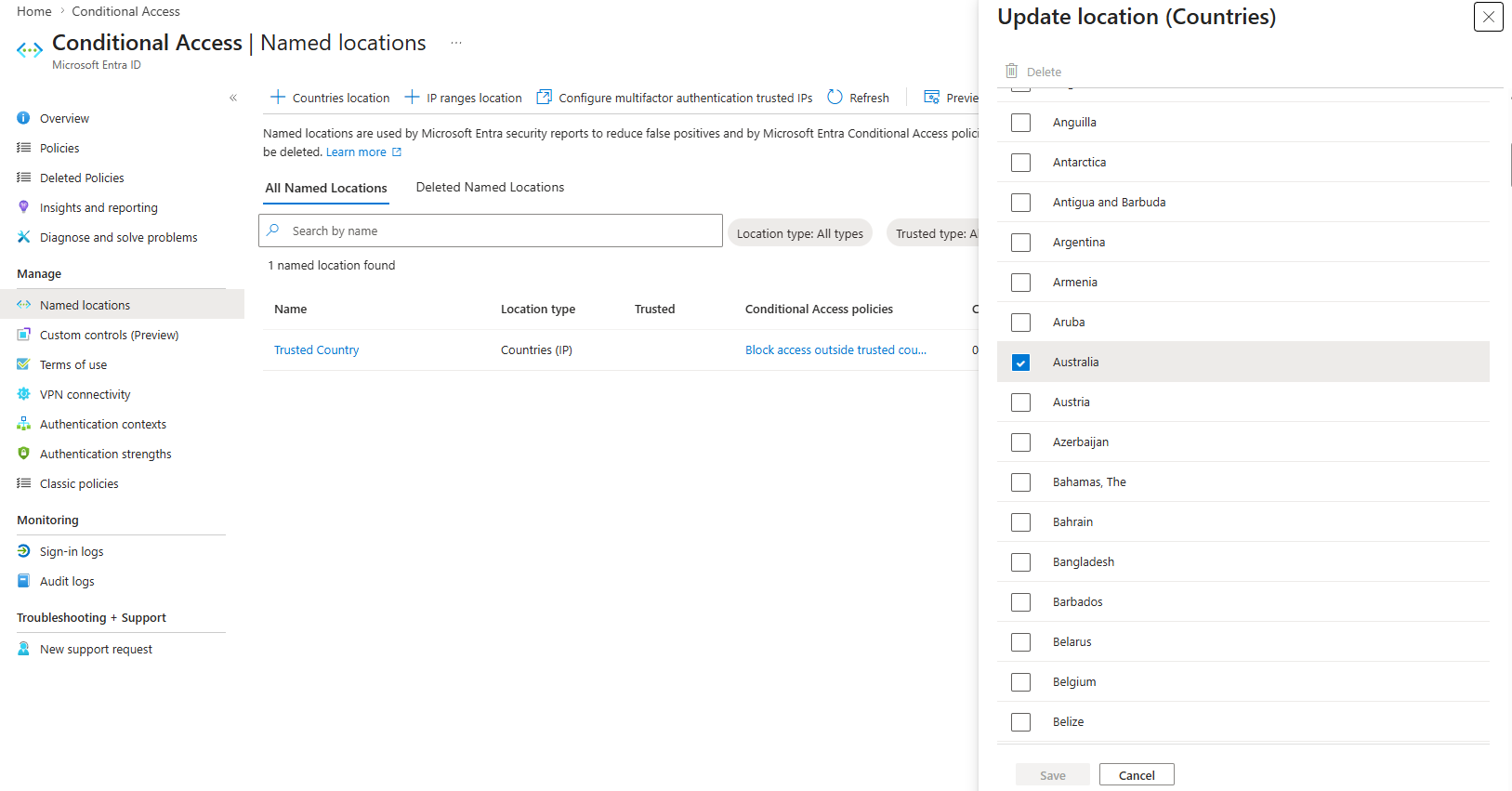Click the Insights and reporting lightbulb icon
The height and width of the screenshot is (791, 1512).
pos(23,207)
